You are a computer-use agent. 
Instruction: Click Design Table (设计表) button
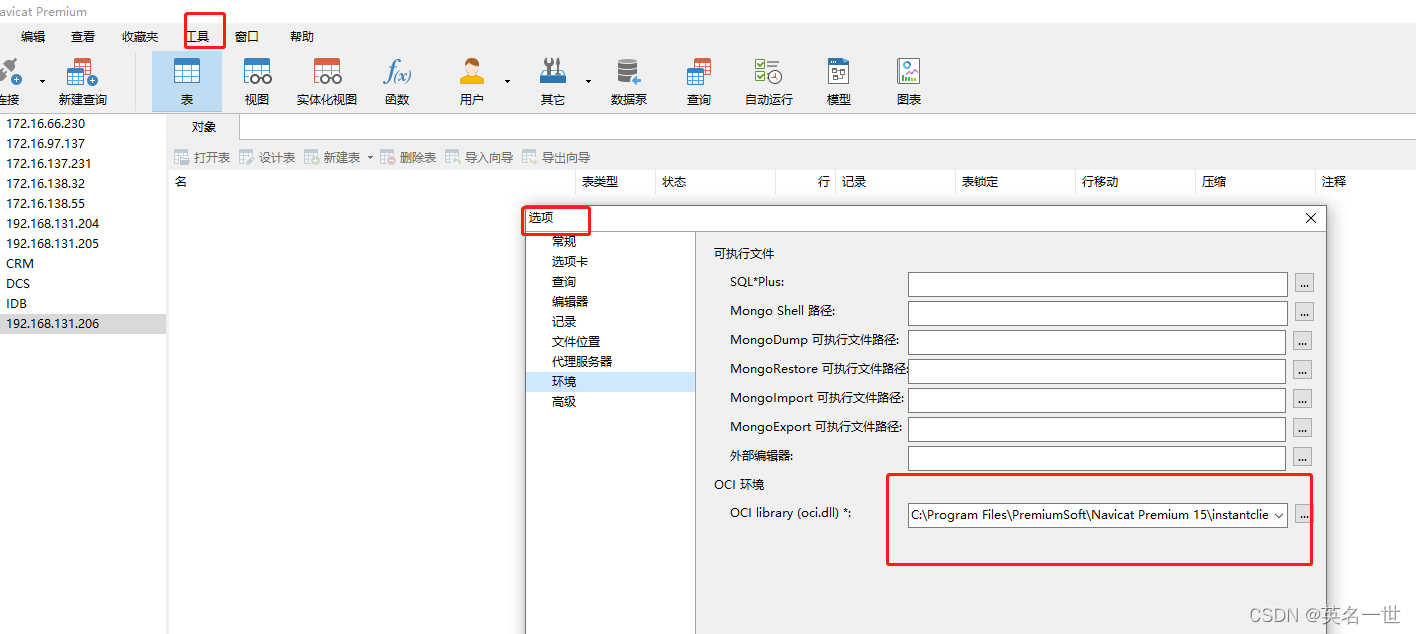[x=267, y=157]
